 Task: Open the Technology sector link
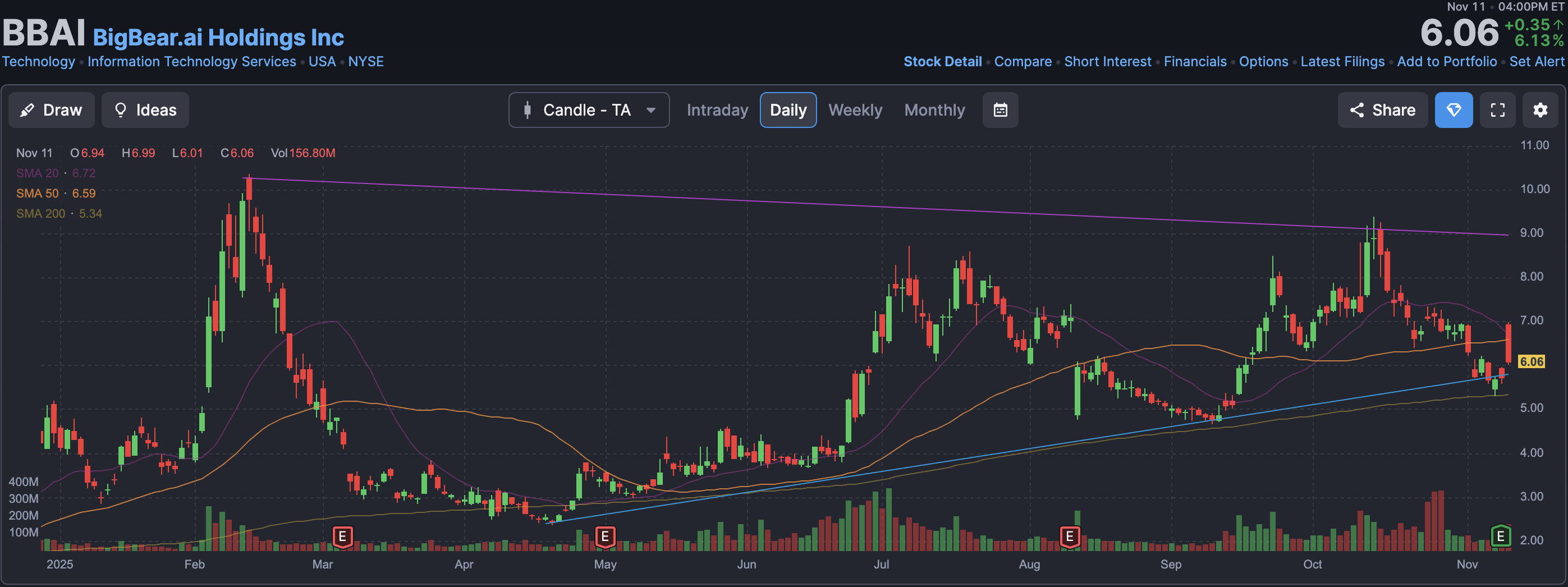(38, 62)
